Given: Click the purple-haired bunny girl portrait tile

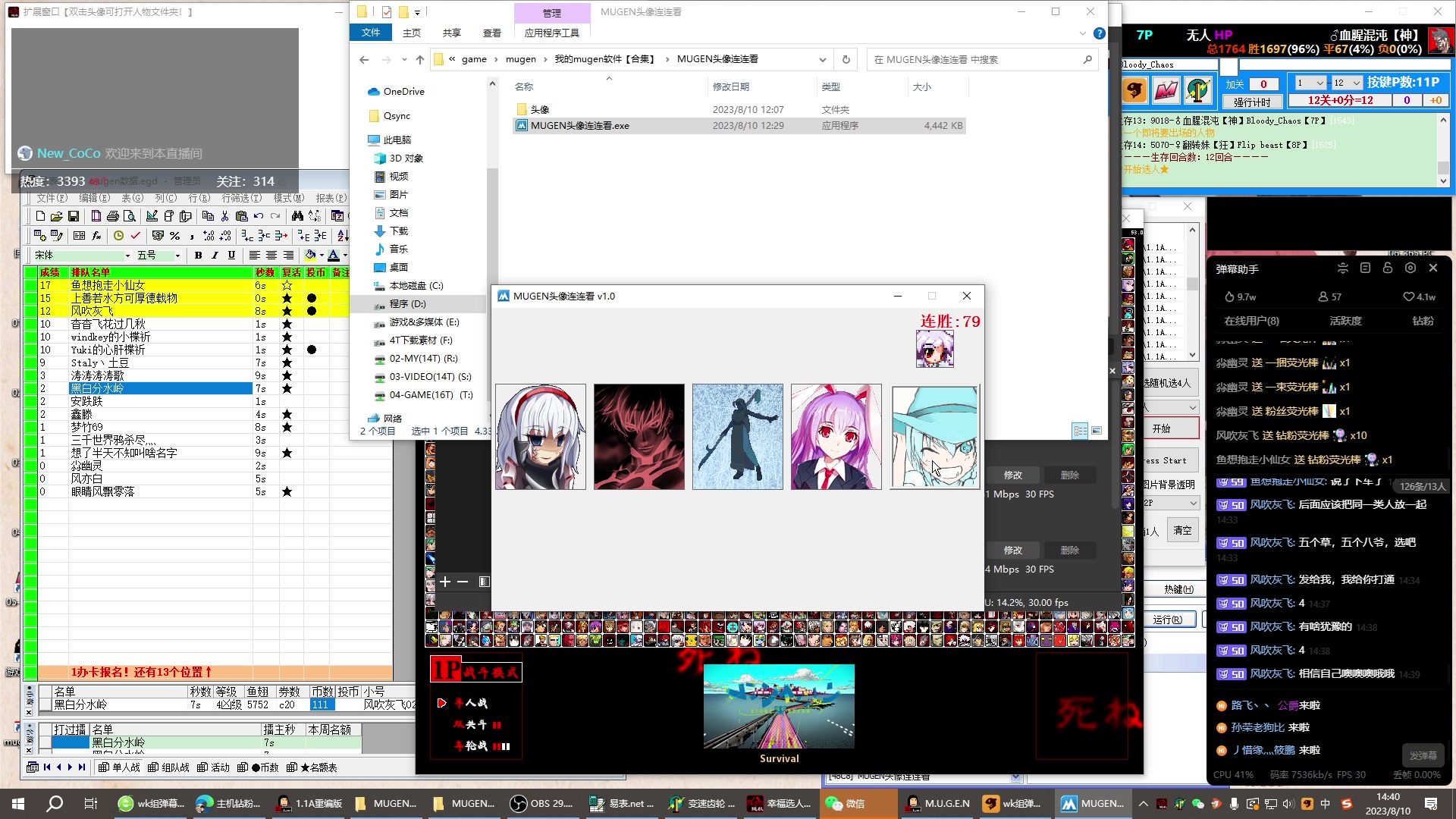Looking at the screenshot, I should point(836,437).
